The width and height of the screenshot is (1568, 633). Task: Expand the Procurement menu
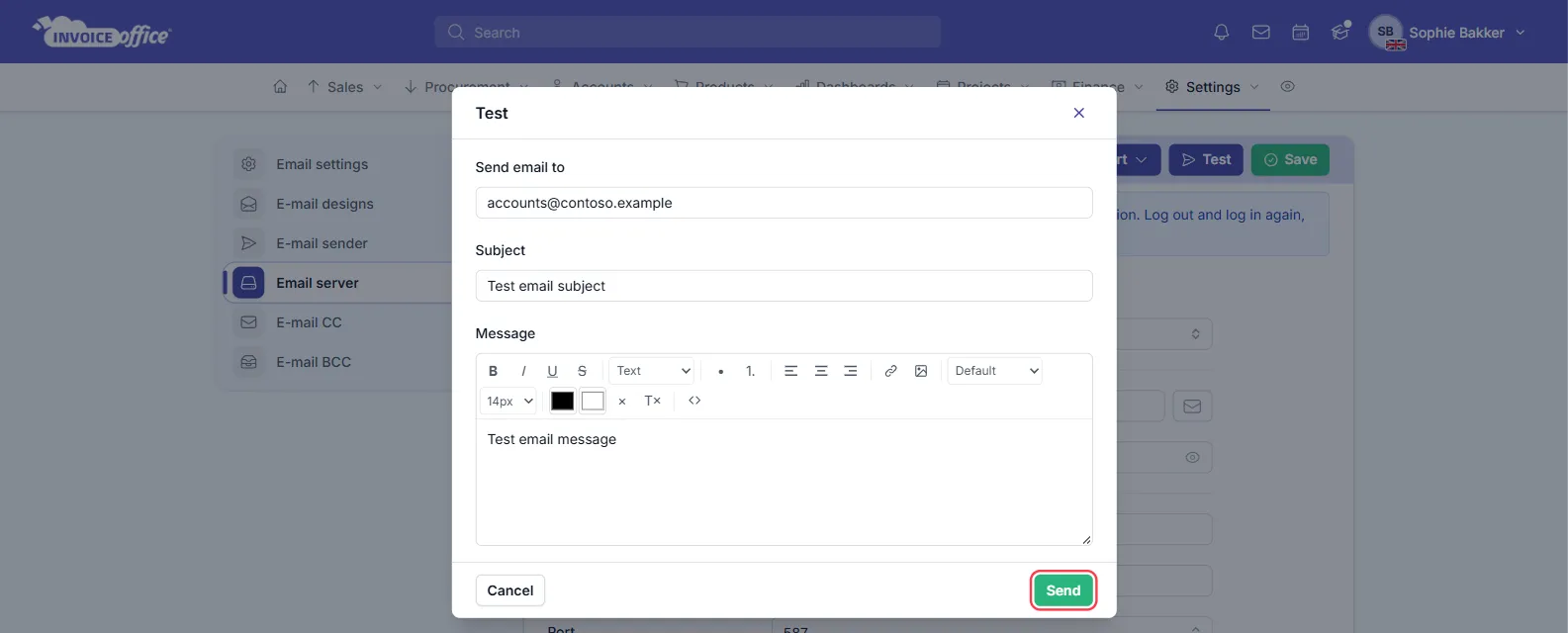coord(466,87)
